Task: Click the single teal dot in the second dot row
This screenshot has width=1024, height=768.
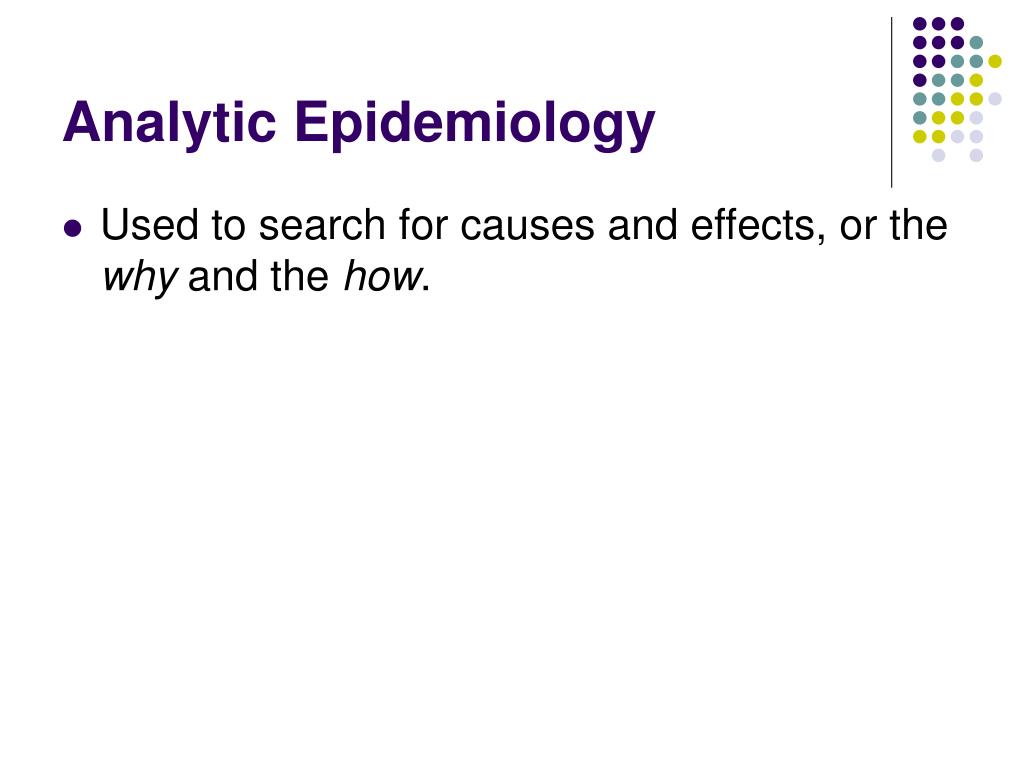Action: [x=976, y=43]
